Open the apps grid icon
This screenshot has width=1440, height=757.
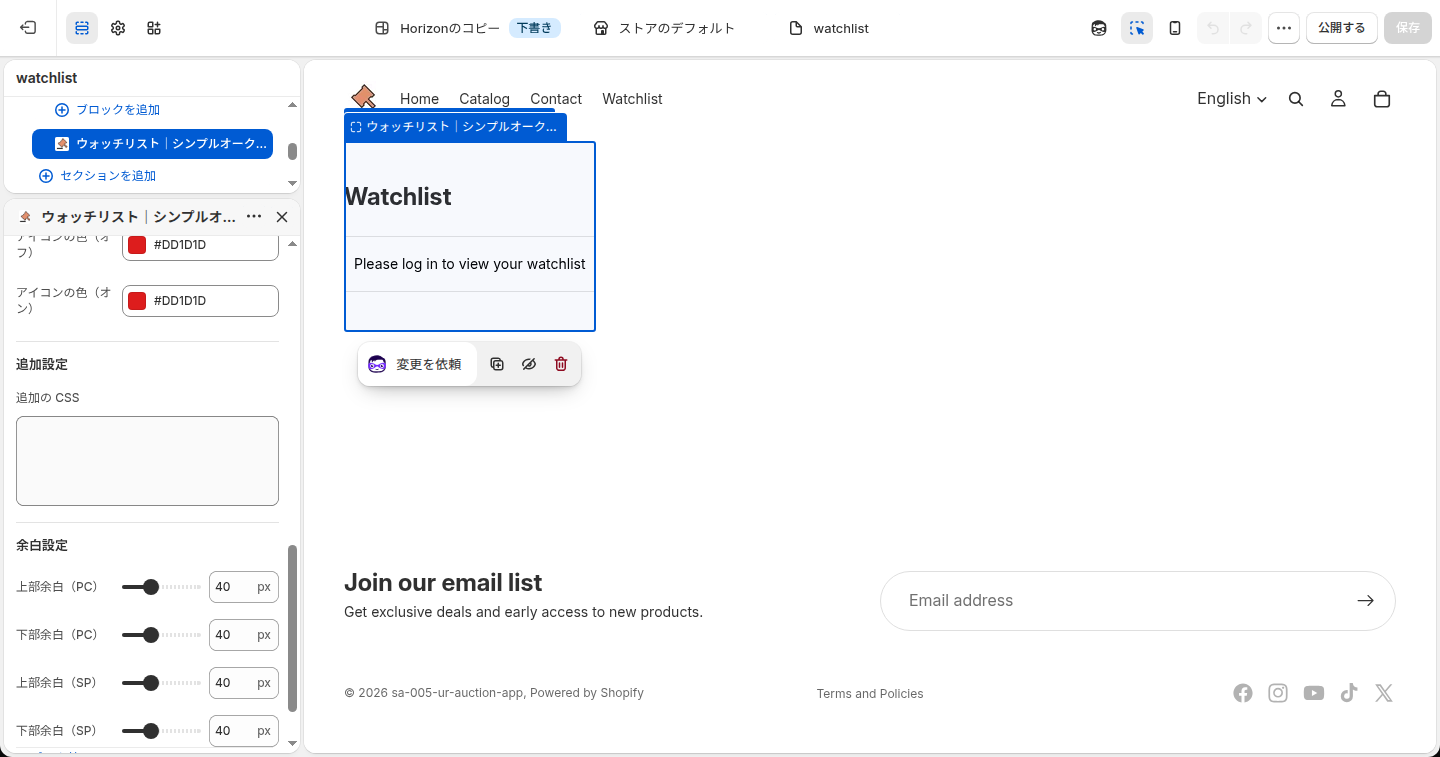point(154,28)
